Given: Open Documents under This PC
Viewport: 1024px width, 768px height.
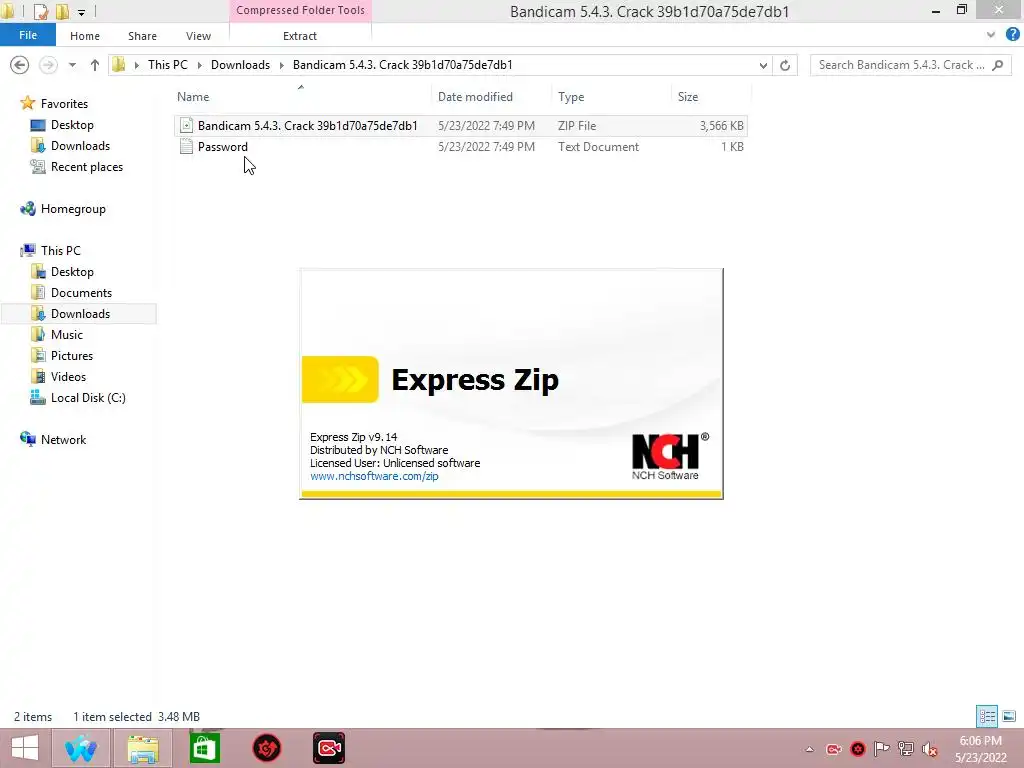Looking at the screenshot, I should tap(81, 293).
